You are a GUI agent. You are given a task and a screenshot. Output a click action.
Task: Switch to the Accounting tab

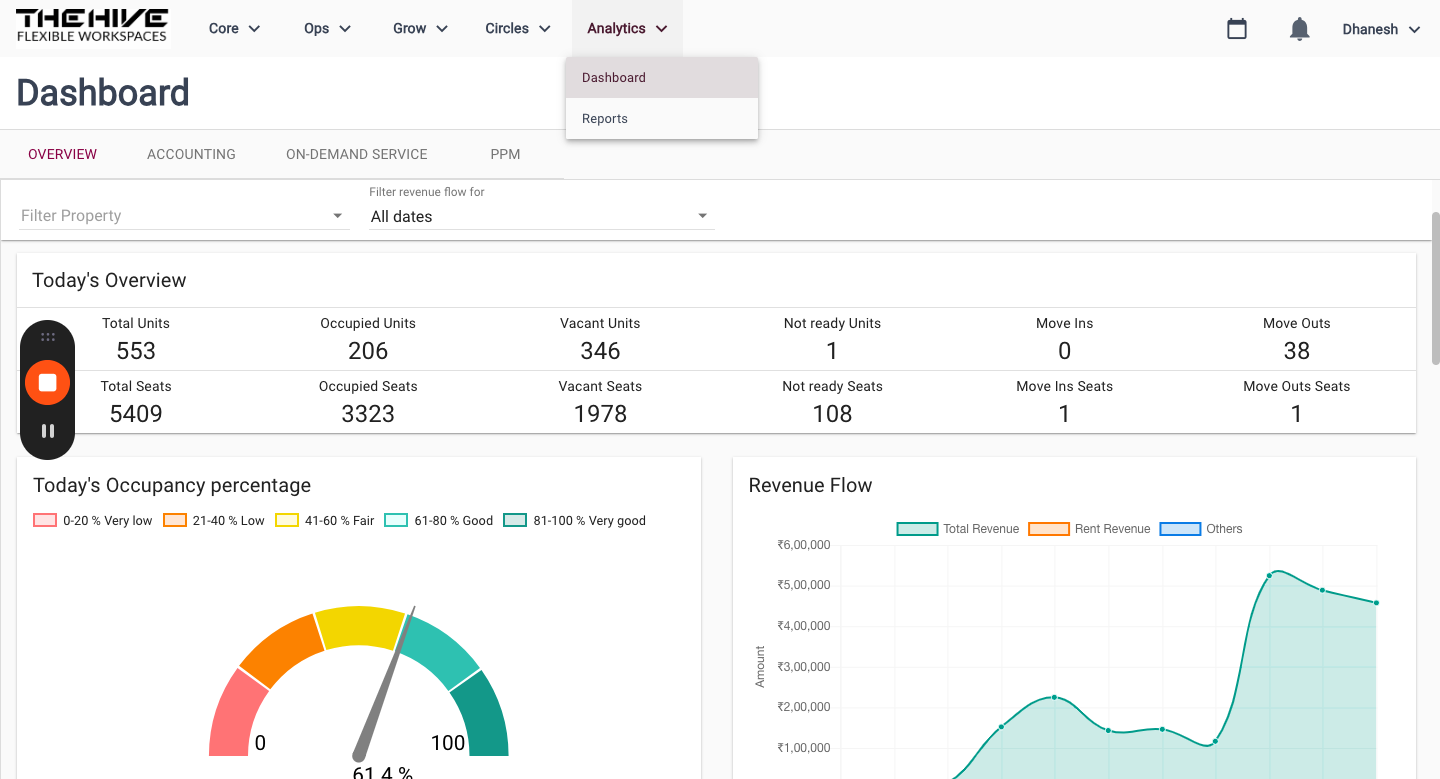[191, 154]
